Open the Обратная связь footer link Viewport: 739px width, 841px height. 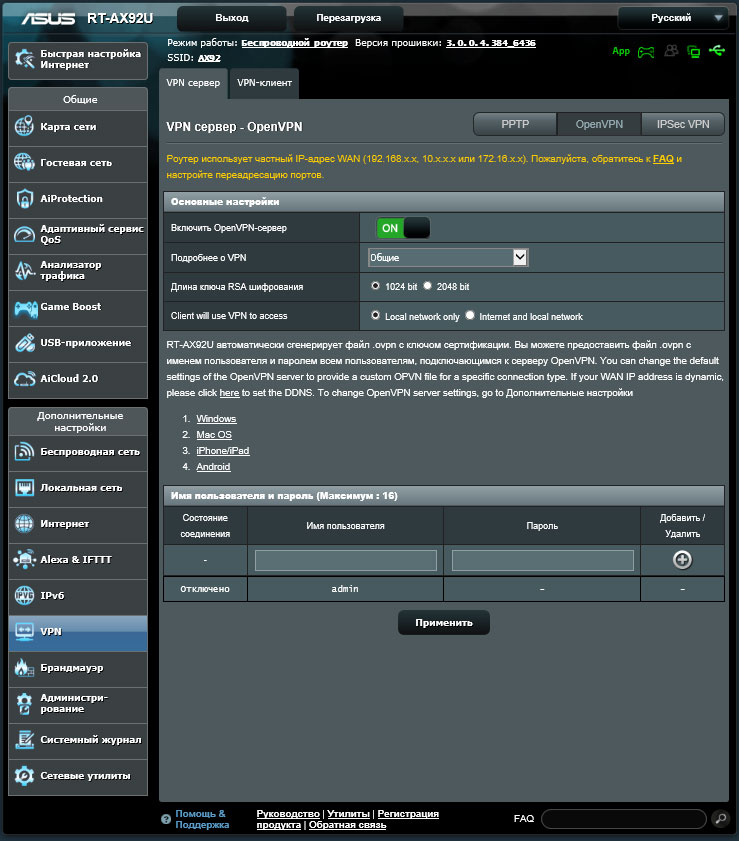(x=348, y=825)
